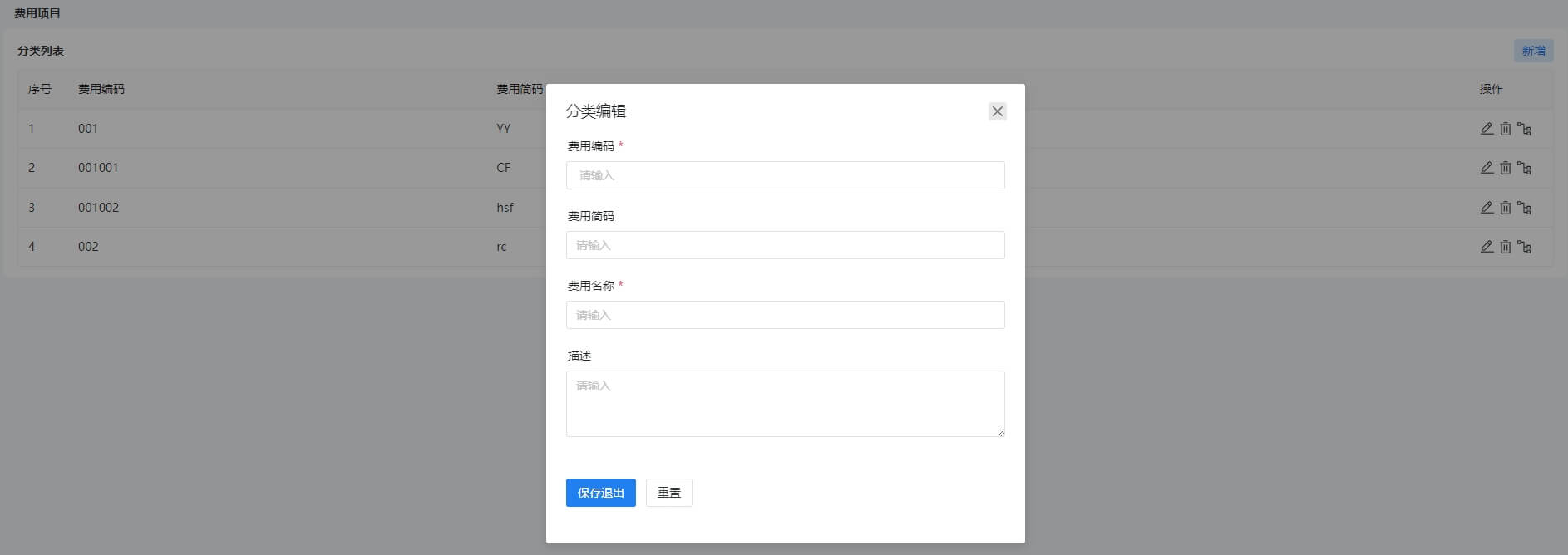Click into the 描述 textarea
Screen dimensions: 1568x555
[x=786, y=404]
